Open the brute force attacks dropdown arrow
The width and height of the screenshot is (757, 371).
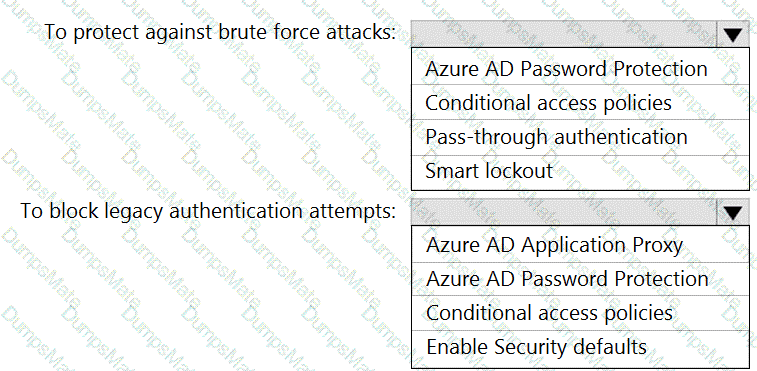tap(733, 34)
